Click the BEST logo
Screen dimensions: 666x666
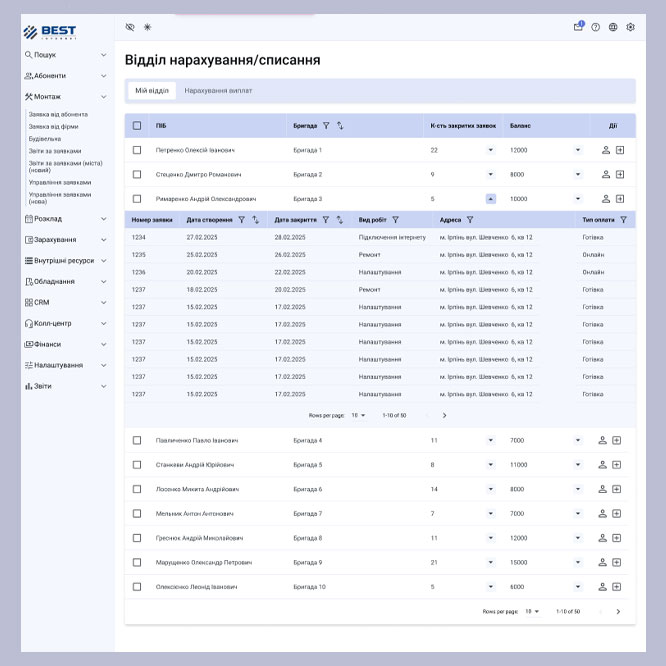(x=50, y=31)
